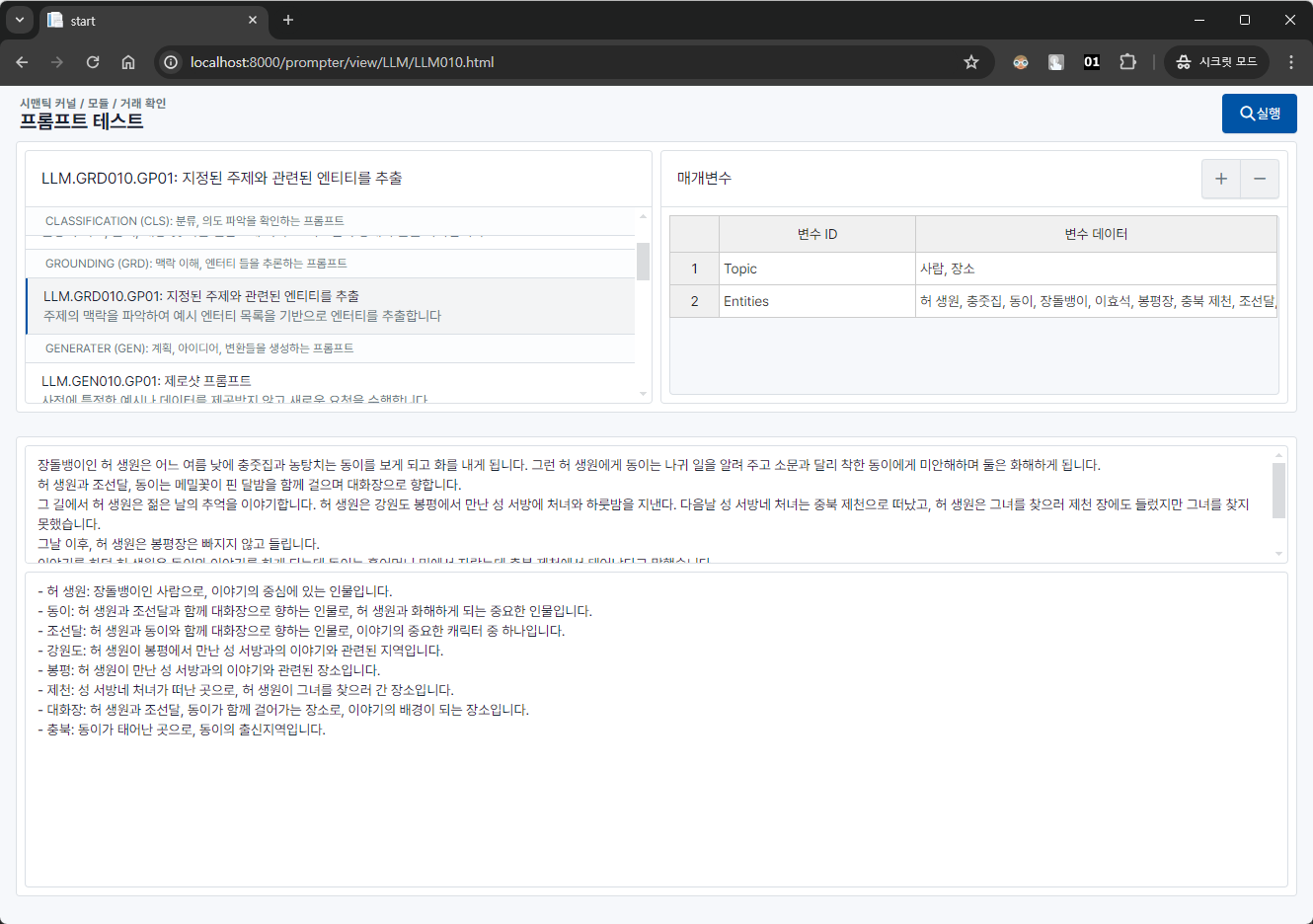Open the extensions puzzle icon
Viewport: 1313px width, 924px height.
click(x=1127, y=62)
